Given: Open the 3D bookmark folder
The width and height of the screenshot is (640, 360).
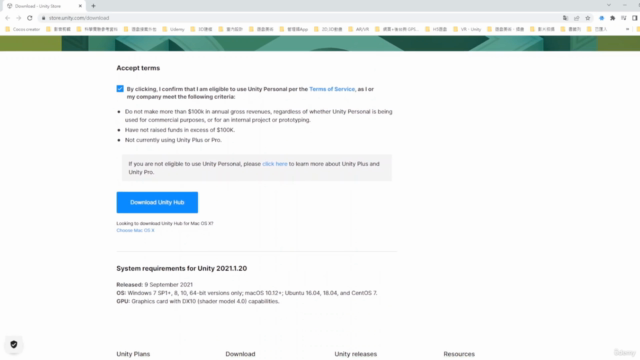Looking at the screenshot, I should 202,29.
